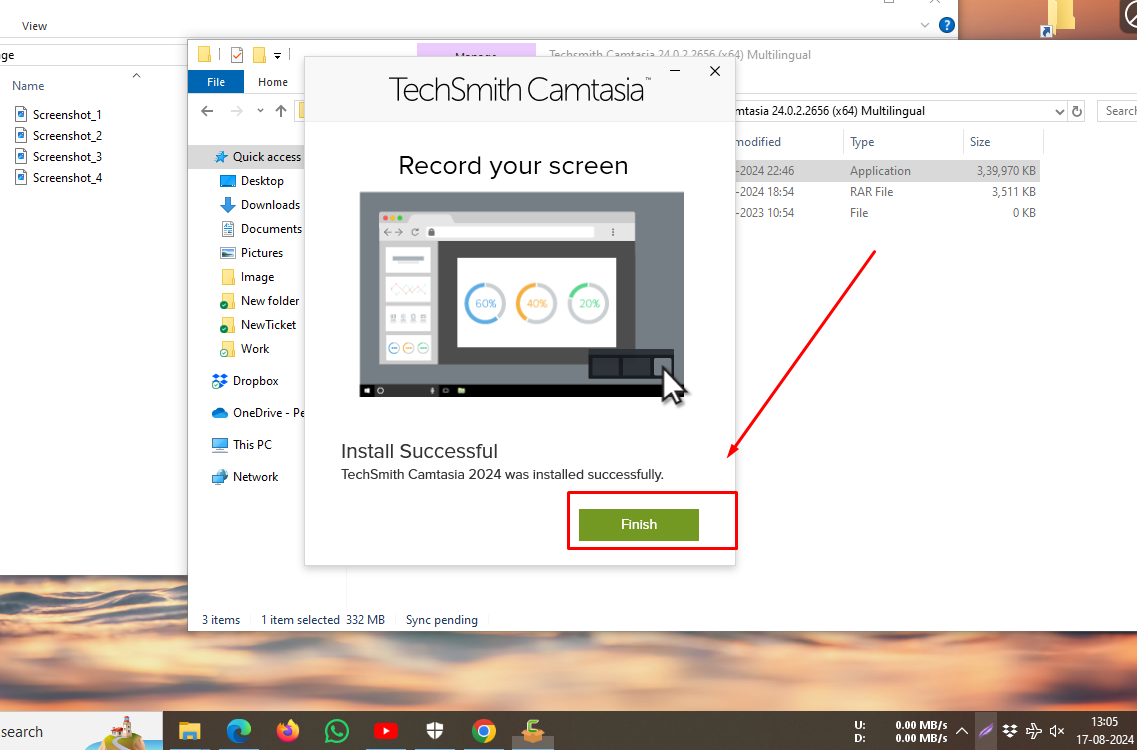This screenshot has height=750, width=1137.
Task: Open Explorer help question mark icon
Action: click(946, 25)
